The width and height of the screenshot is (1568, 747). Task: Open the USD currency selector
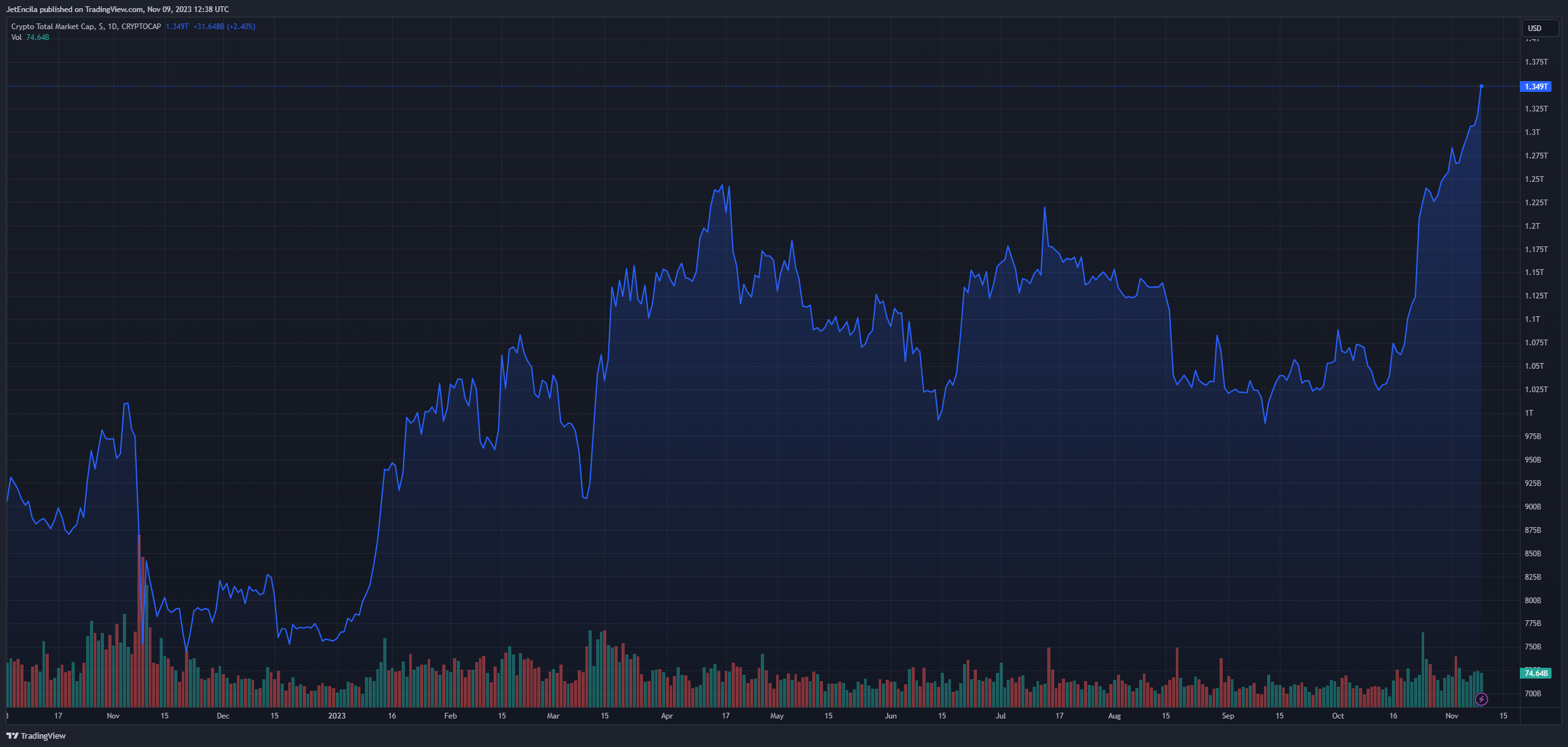(1540, 29)
